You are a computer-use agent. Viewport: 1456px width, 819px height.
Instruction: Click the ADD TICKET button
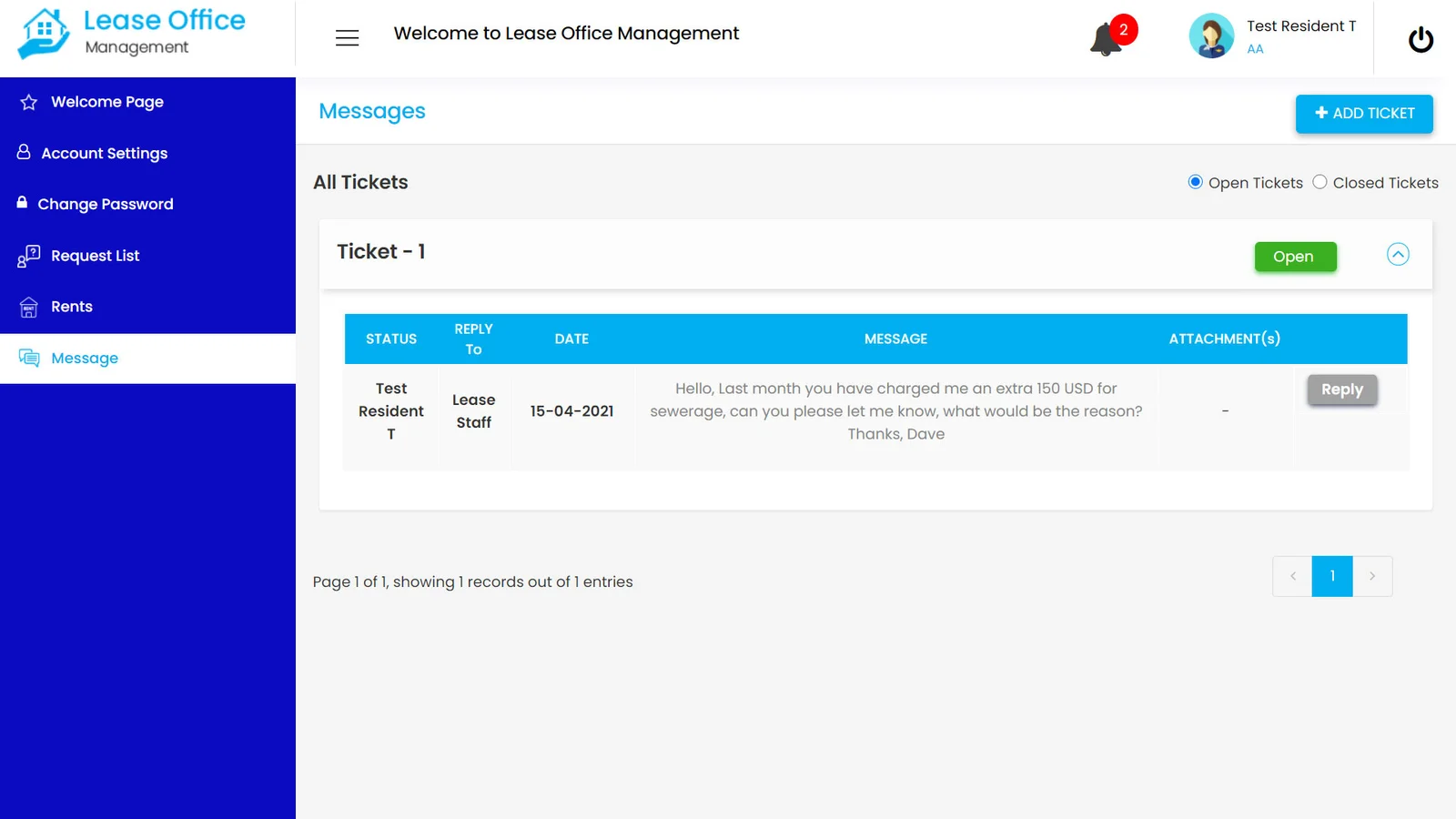click(1364, 114)
